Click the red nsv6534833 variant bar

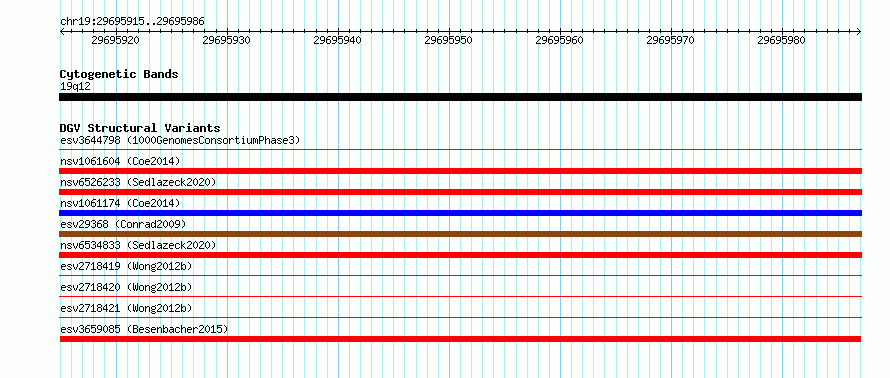[x=460, y=255]
